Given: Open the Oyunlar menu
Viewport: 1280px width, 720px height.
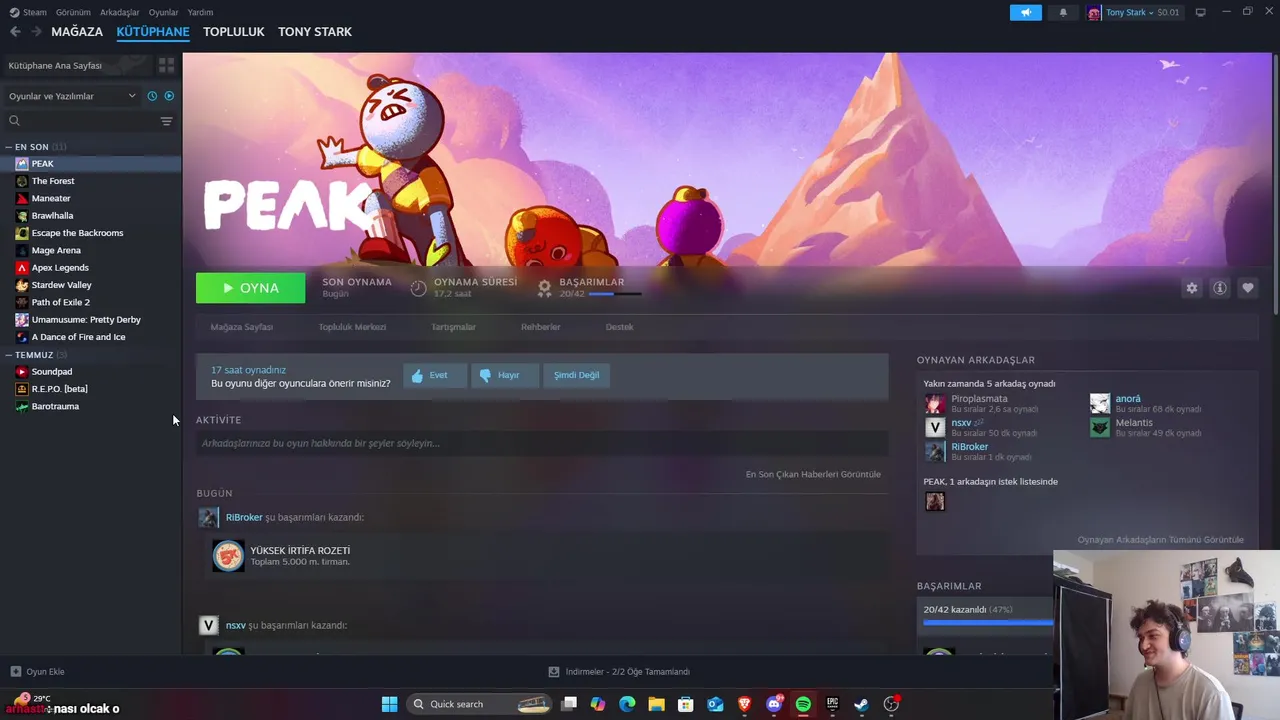Looking at the screenshot, I should click(x=163, y=12).
